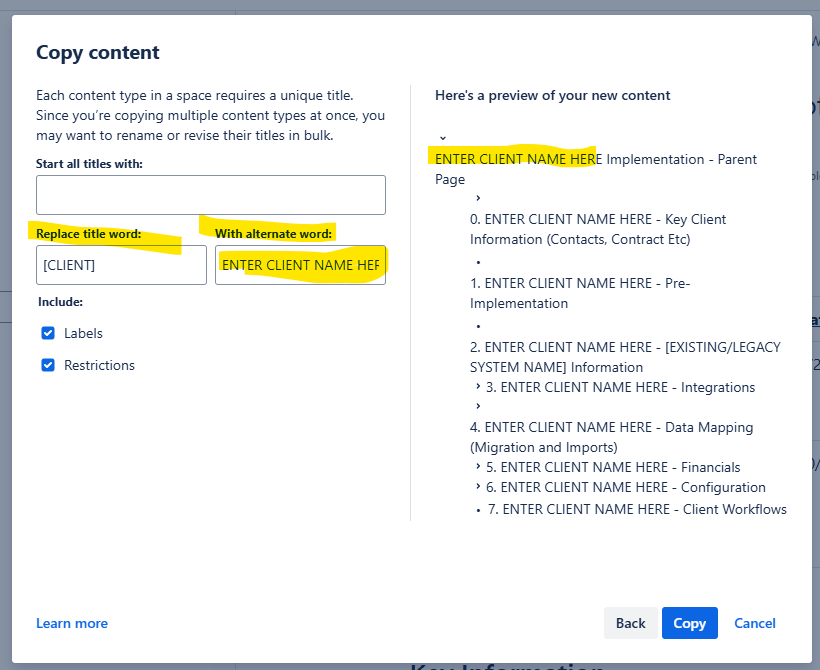The height and width of the screenshot is (670, 820).
Task: Click the blue Copy button
Action: [x=689, y=623]
